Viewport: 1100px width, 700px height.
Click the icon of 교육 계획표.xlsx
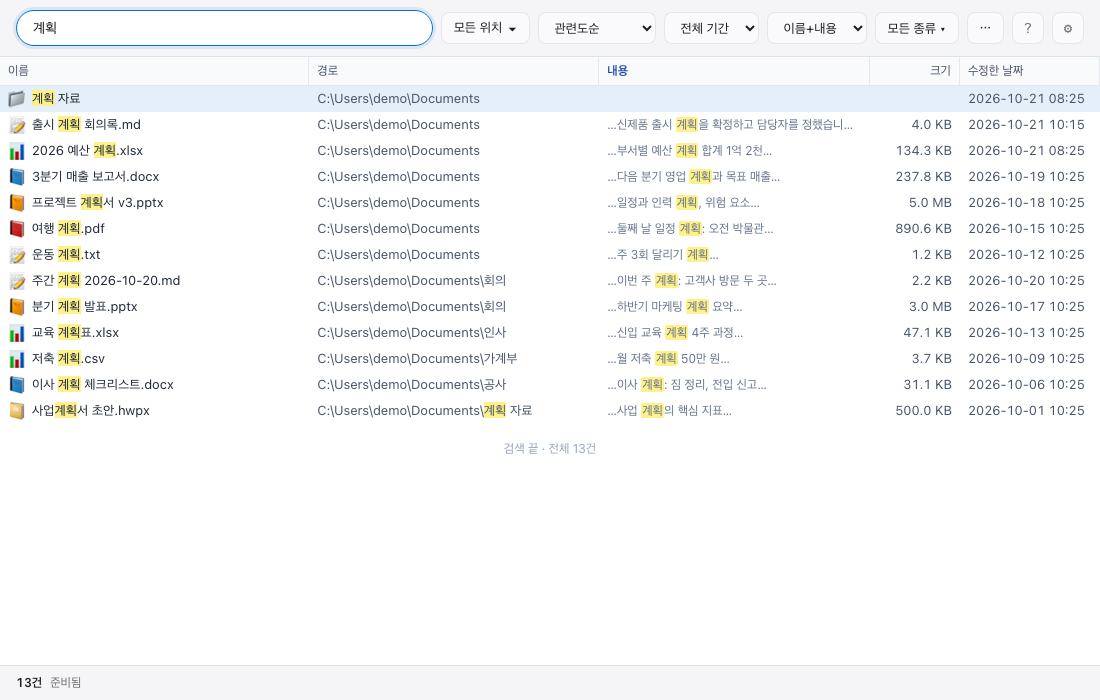[x=17, y=332]
